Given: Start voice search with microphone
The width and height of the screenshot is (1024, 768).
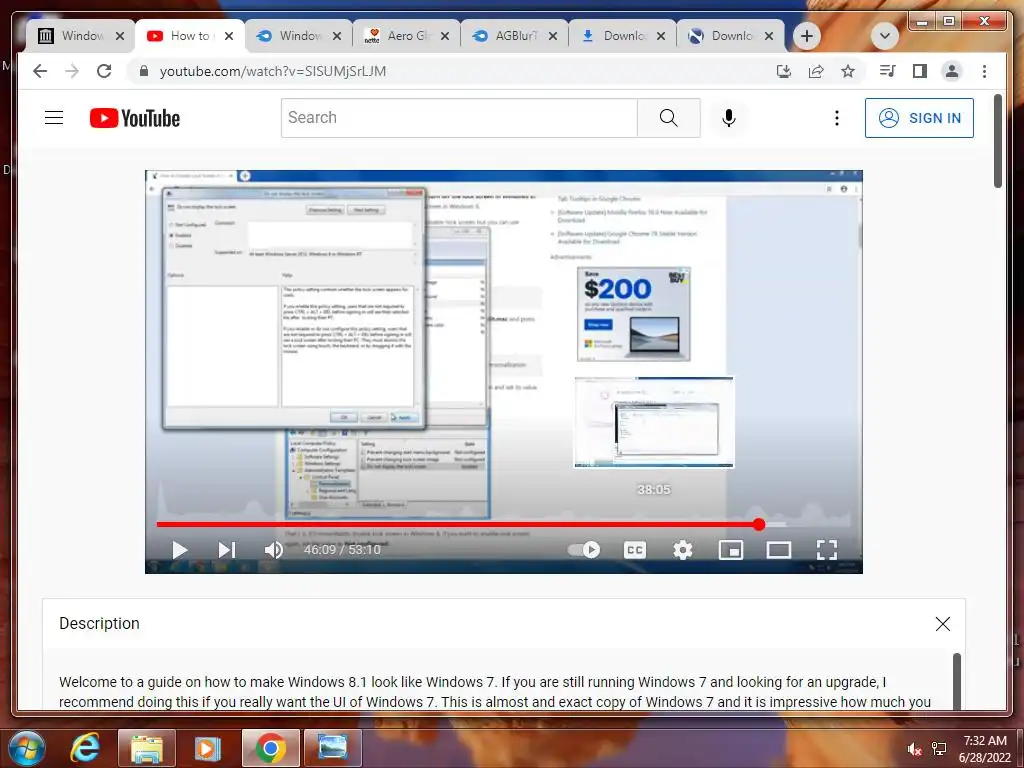Looking at the screenshot, I should (729, 118).
